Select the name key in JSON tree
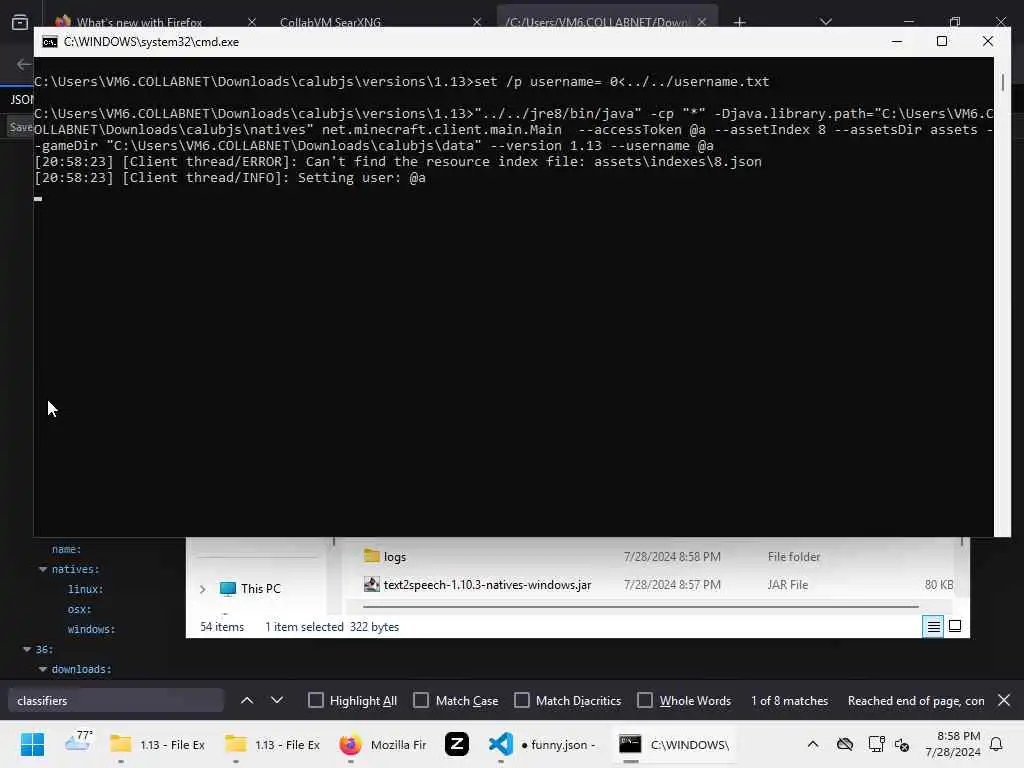The width and height of the screenshot is (1024, 768). 66,549
